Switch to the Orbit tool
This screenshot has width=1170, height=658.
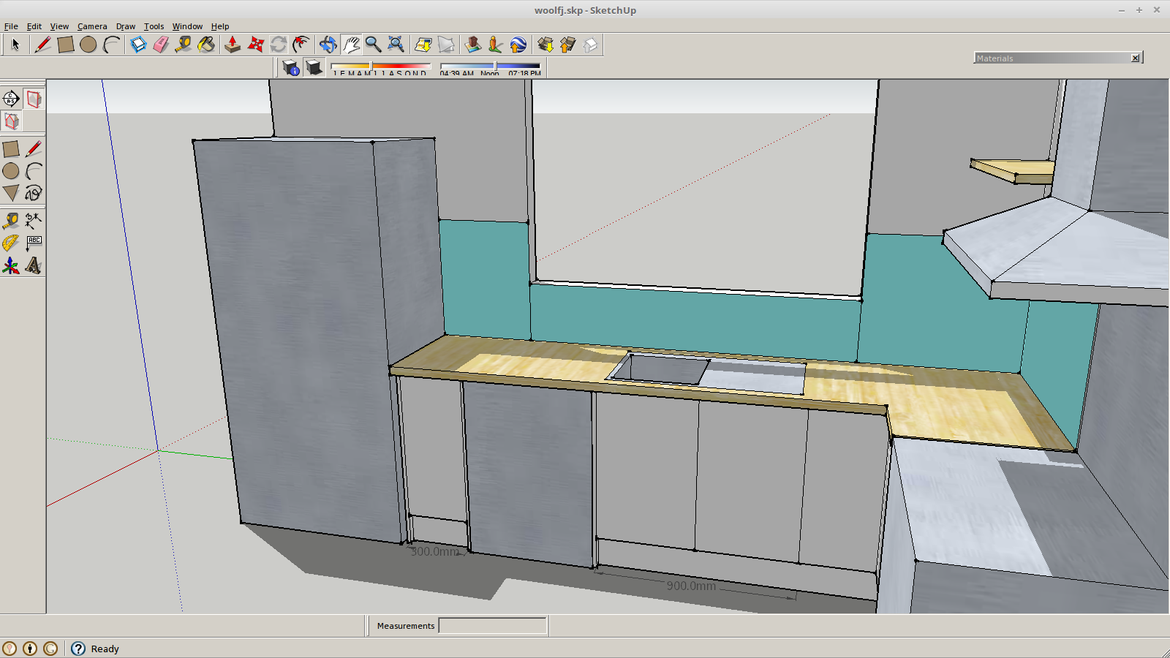(326, 44)
